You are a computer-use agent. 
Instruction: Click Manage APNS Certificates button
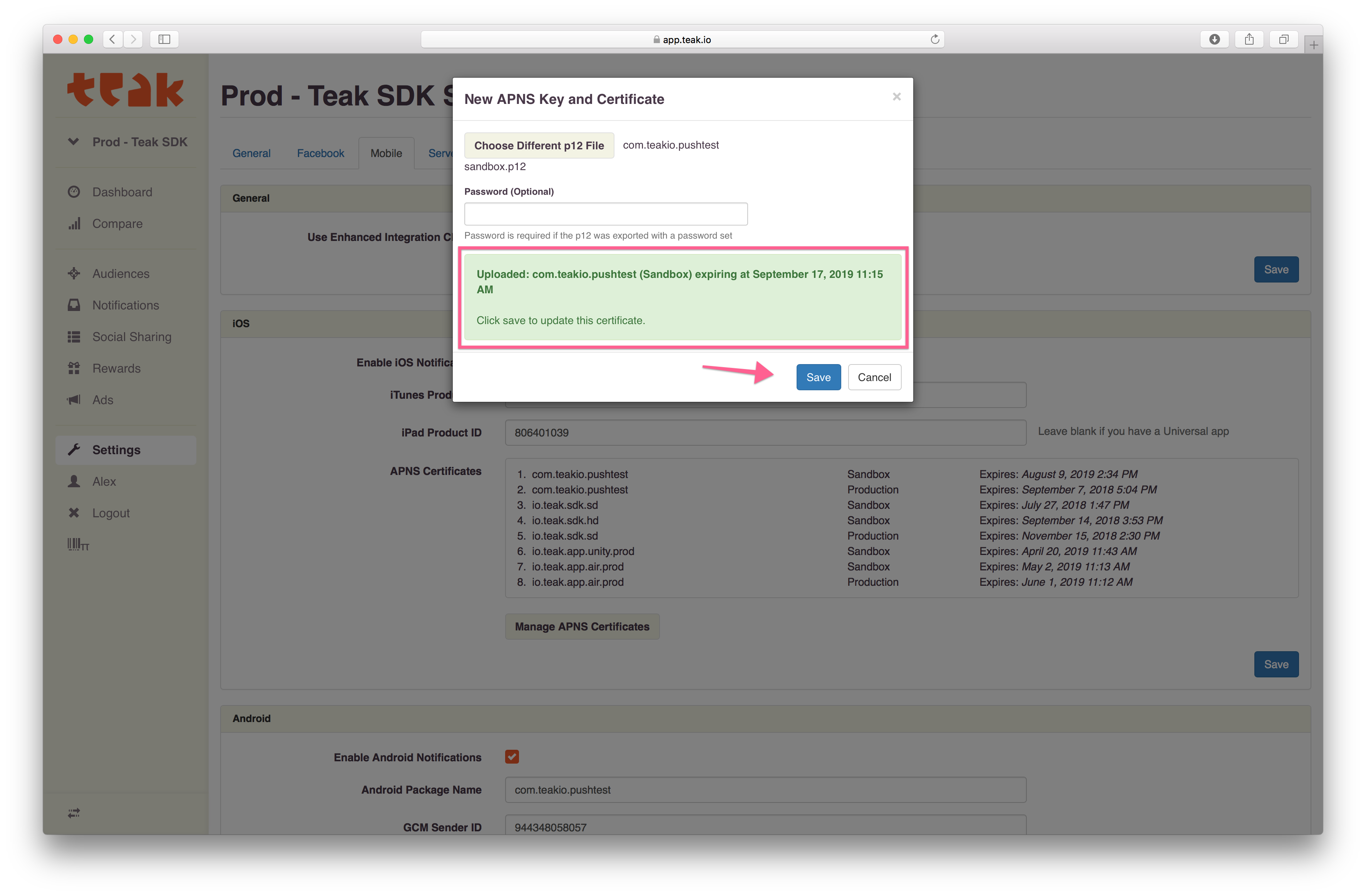coord(582,627)
